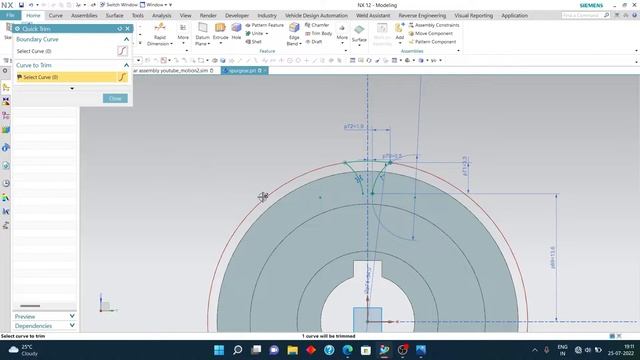This screenshot has width=640, height=360.
Task: Collapse the Boundary Curve section
Action: pyautogui.click(x=126, y=39)
